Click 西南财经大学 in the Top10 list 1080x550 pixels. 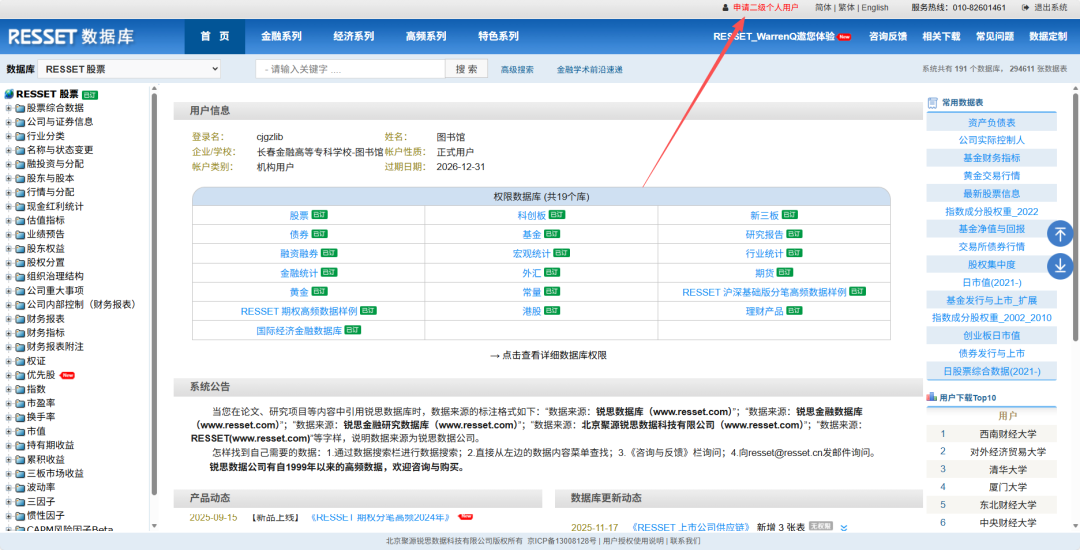1007,434
